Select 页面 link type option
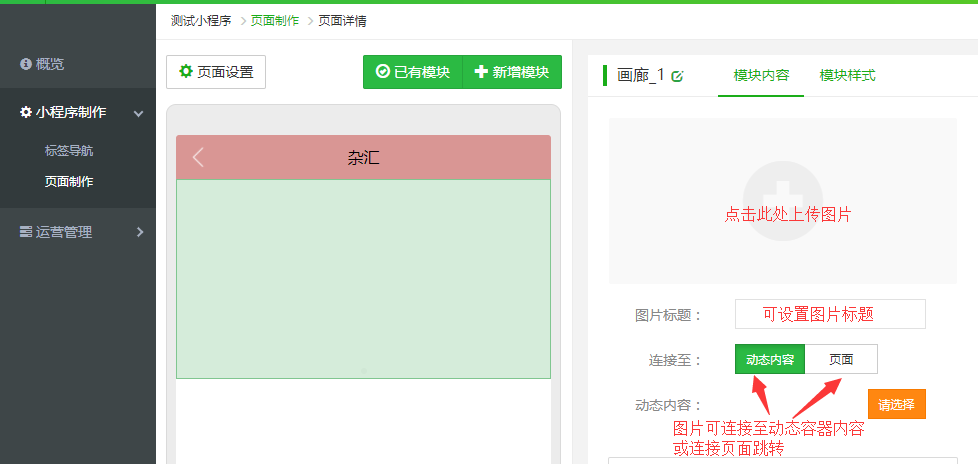The image size is (978, 464). click(x=841, y=359)
